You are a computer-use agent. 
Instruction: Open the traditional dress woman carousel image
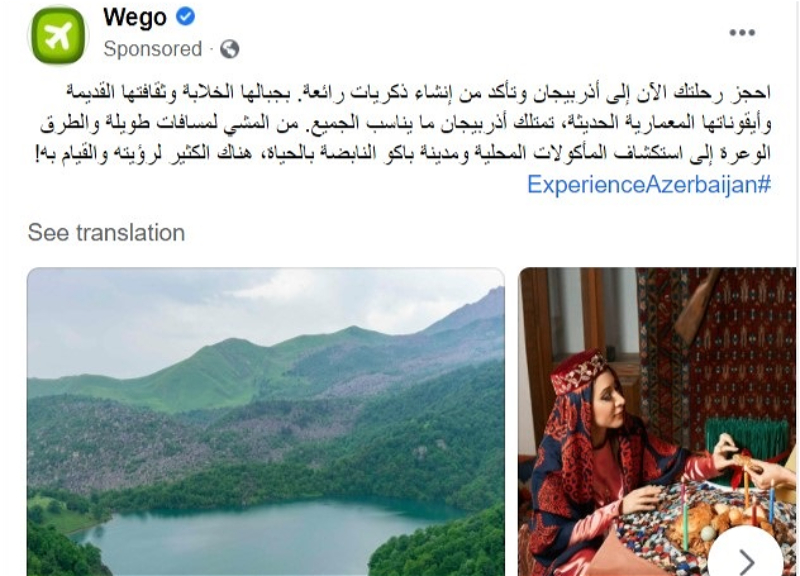tap(657, 421)
